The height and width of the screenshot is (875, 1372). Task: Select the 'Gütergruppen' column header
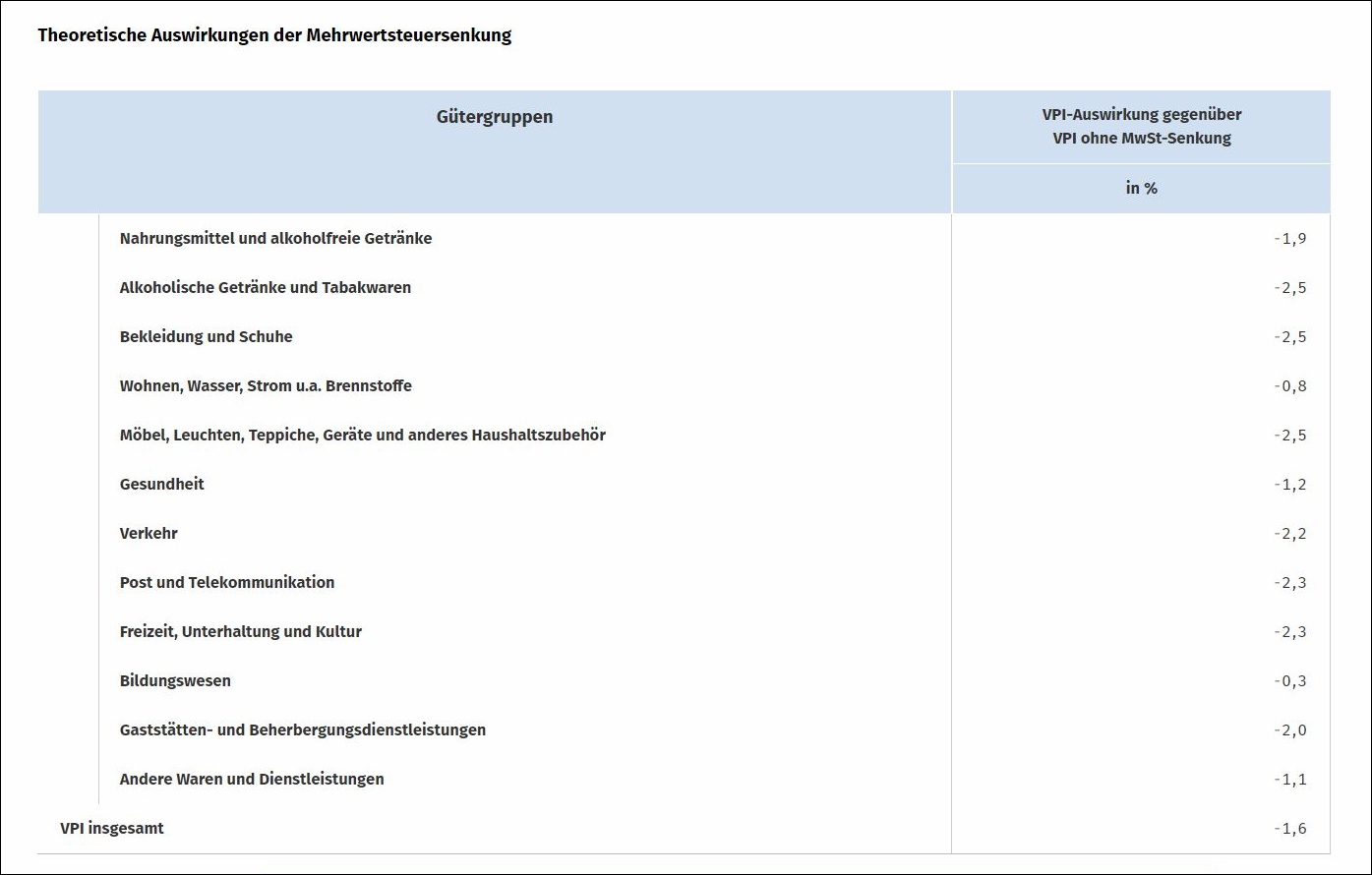click(494, 117)
